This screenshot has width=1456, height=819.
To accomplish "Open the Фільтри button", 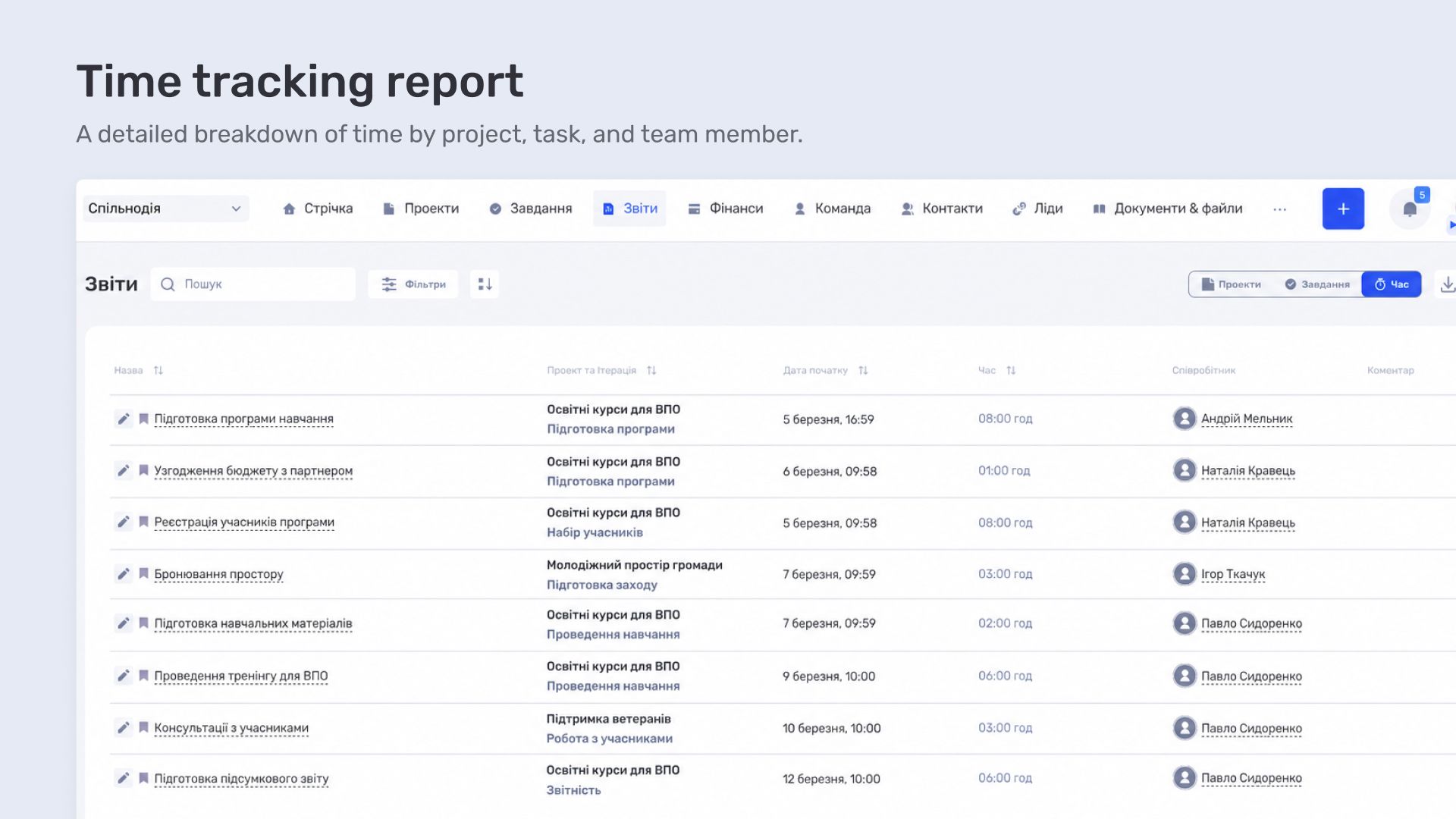I will click(x=413, y=284).
